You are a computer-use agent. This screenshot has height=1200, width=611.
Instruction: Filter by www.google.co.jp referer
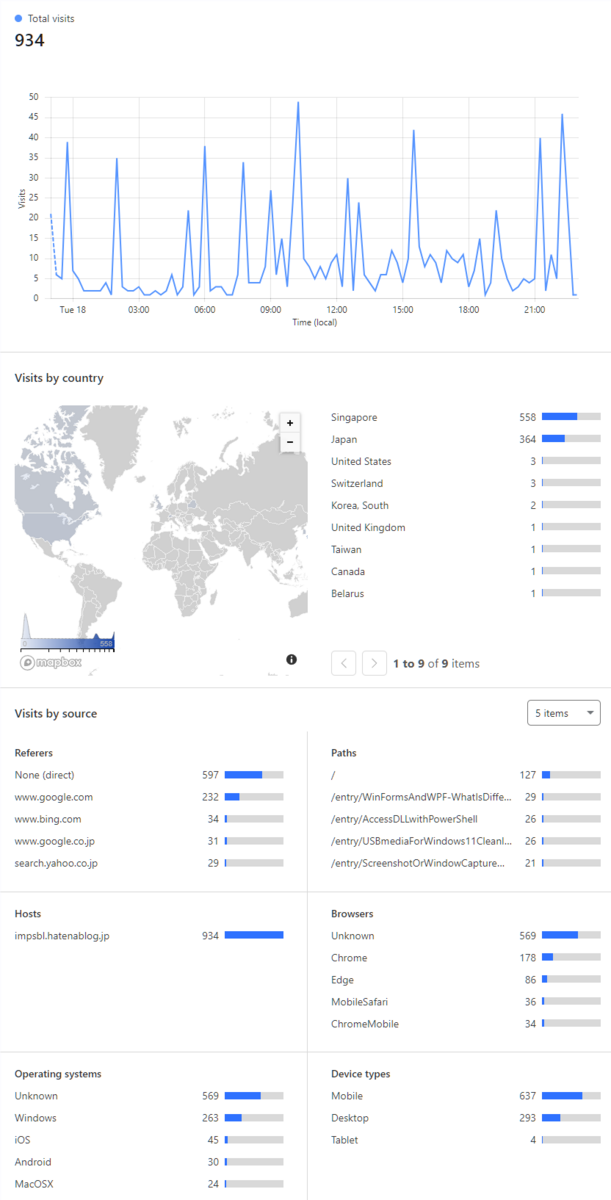[149, 841]
